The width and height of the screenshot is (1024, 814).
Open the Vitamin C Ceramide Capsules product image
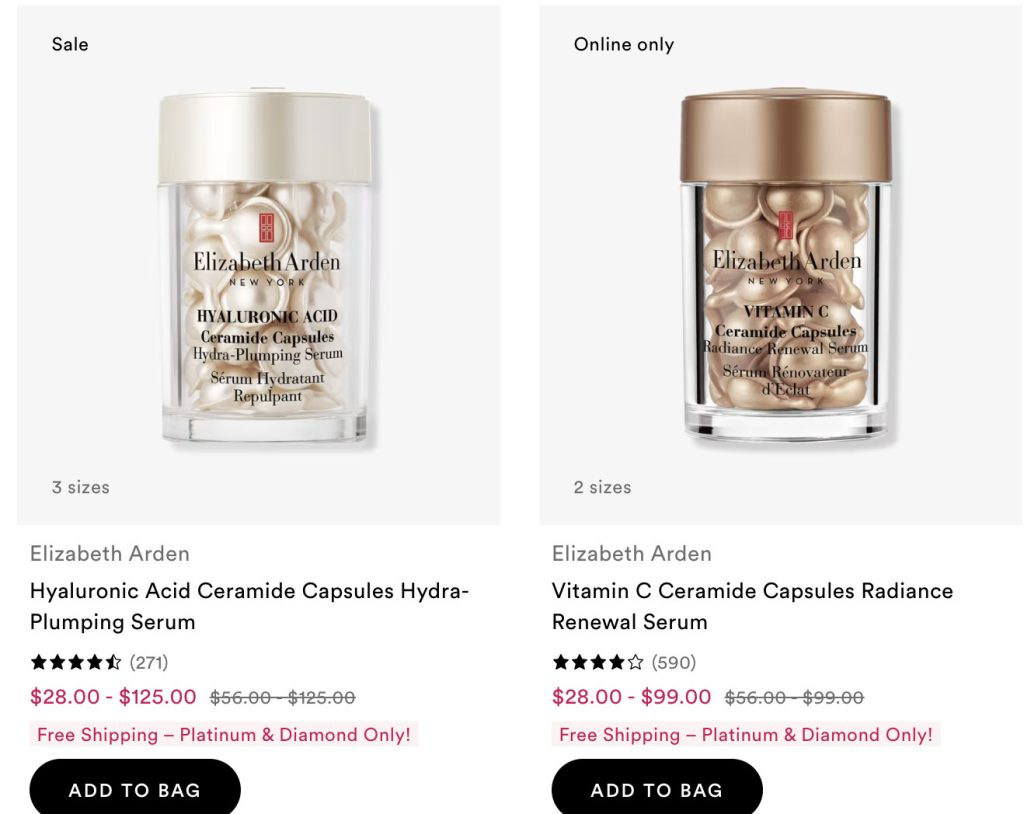coord(786,268)
